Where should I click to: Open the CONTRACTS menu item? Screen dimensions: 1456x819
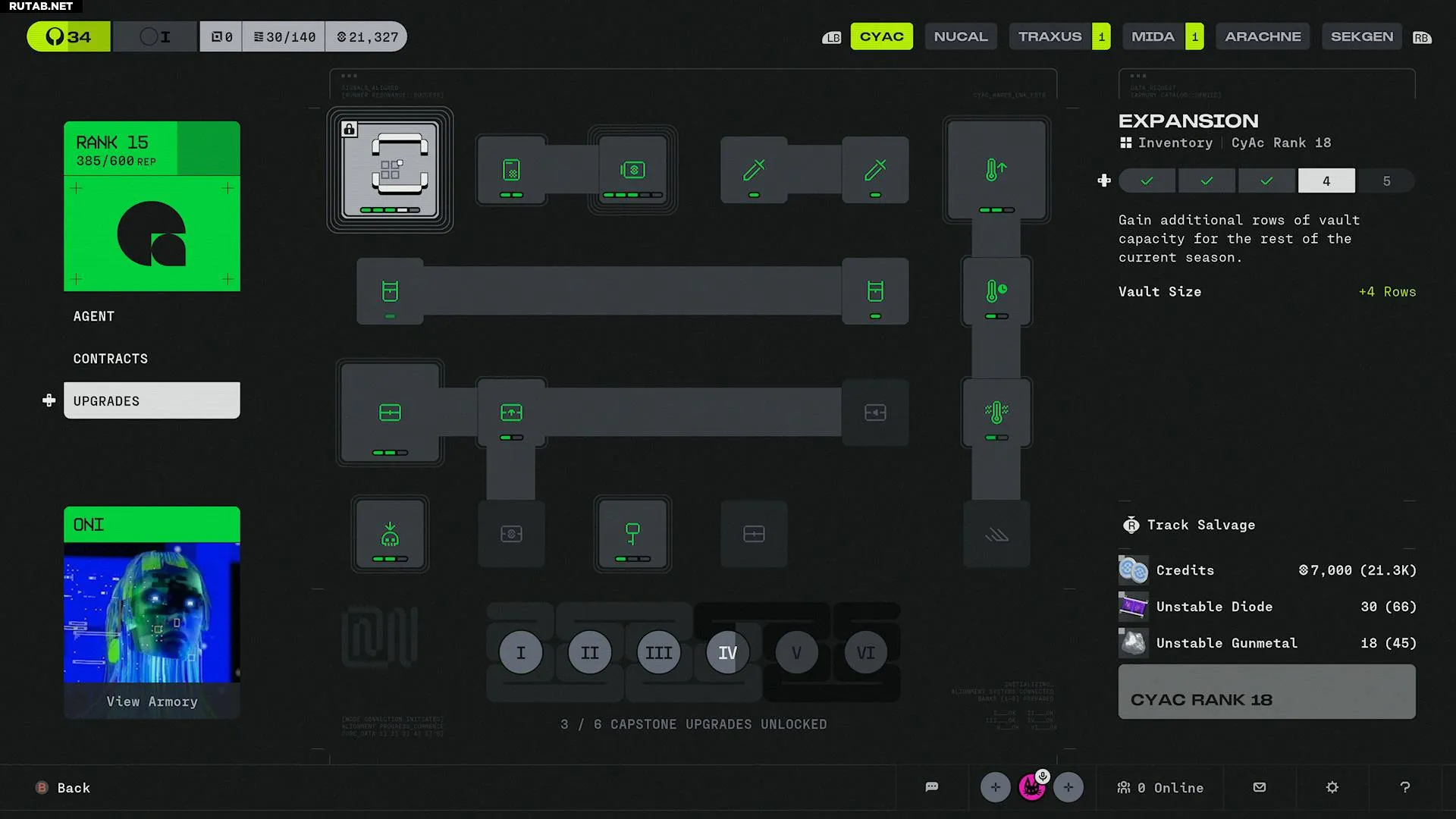coord(111,359)
